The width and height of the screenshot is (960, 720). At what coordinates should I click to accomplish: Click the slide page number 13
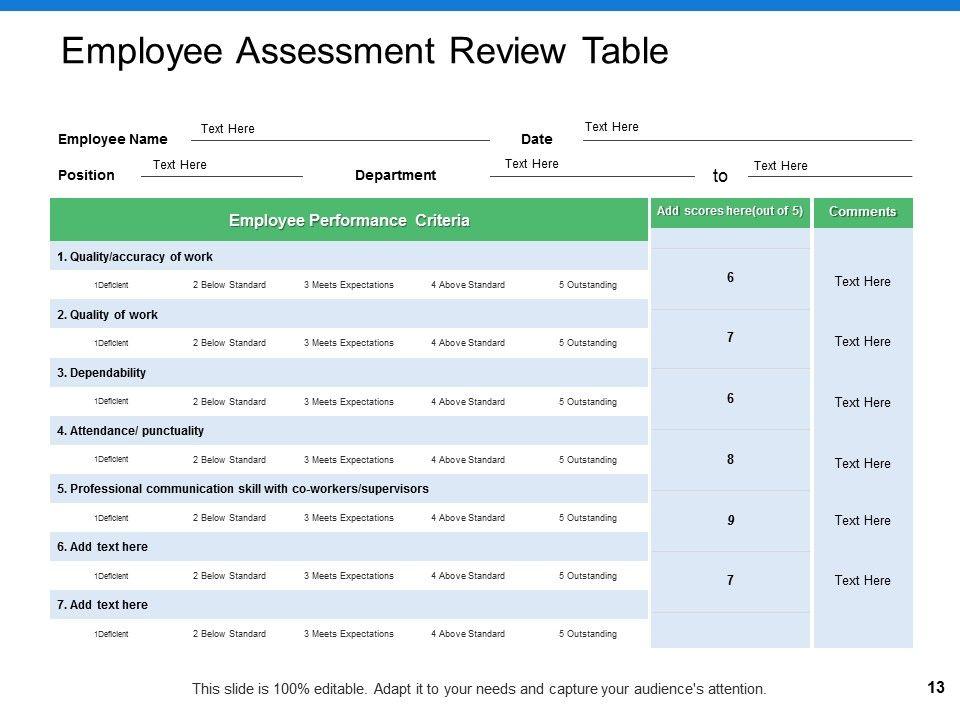click(x=936, y=687)
